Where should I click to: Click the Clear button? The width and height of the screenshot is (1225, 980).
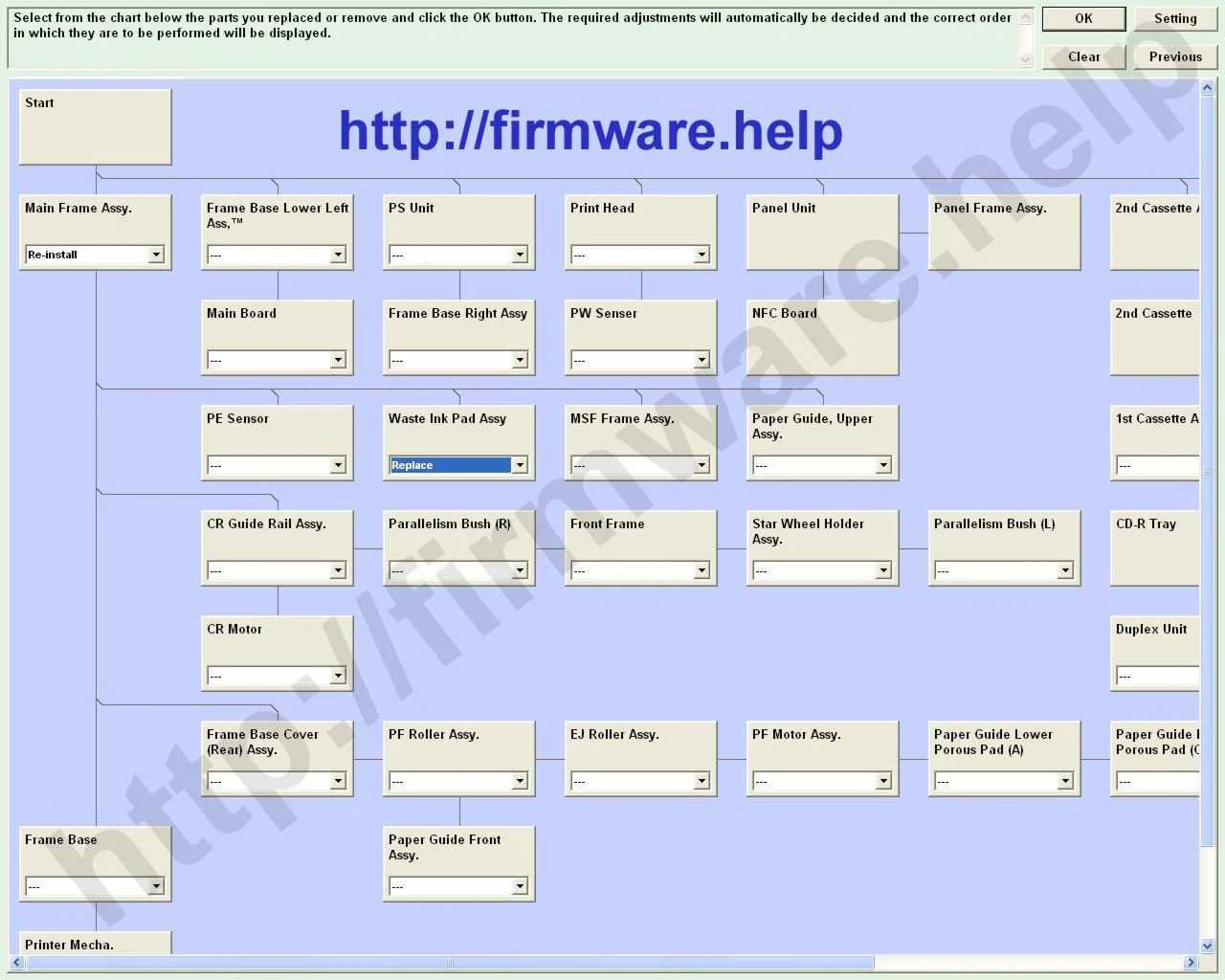1083,56
